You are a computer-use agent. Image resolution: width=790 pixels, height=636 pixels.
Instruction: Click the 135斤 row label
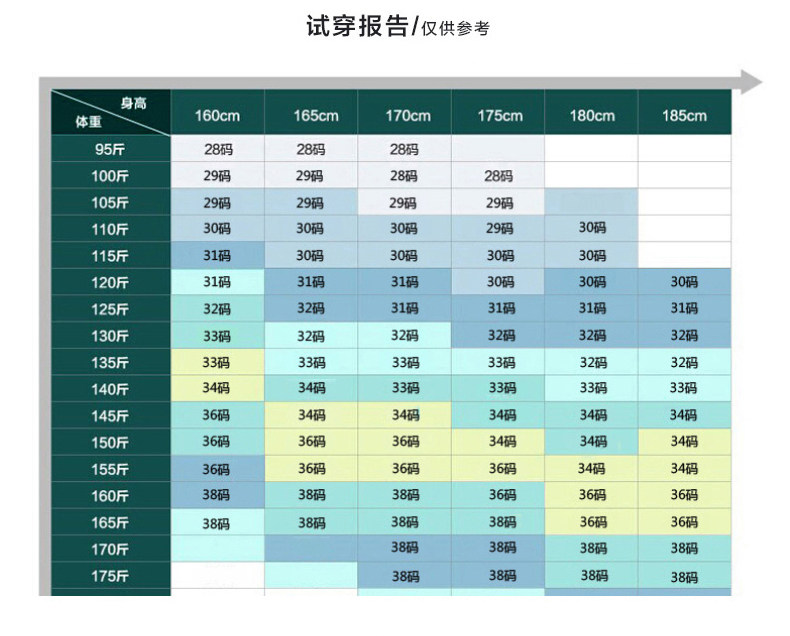click(111, 362)
